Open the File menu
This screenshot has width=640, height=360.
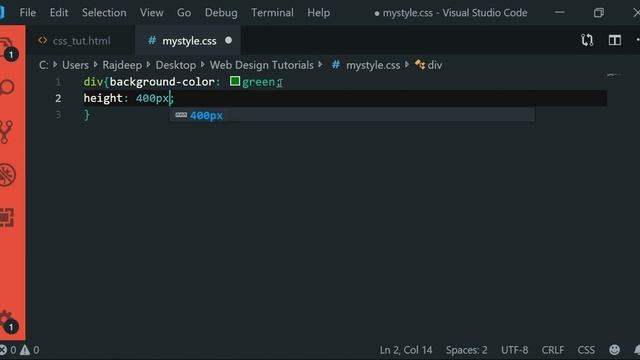click(28, 13)
